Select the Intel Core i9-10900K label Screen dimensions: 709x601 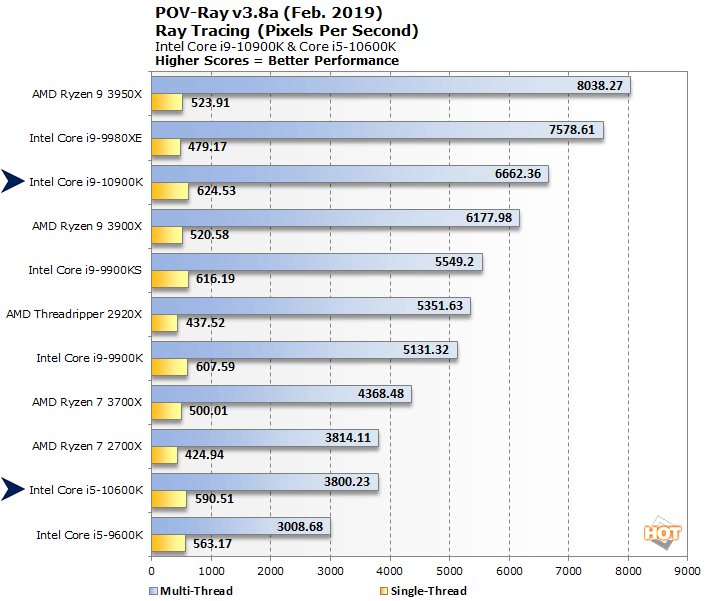tap(86, 182)
